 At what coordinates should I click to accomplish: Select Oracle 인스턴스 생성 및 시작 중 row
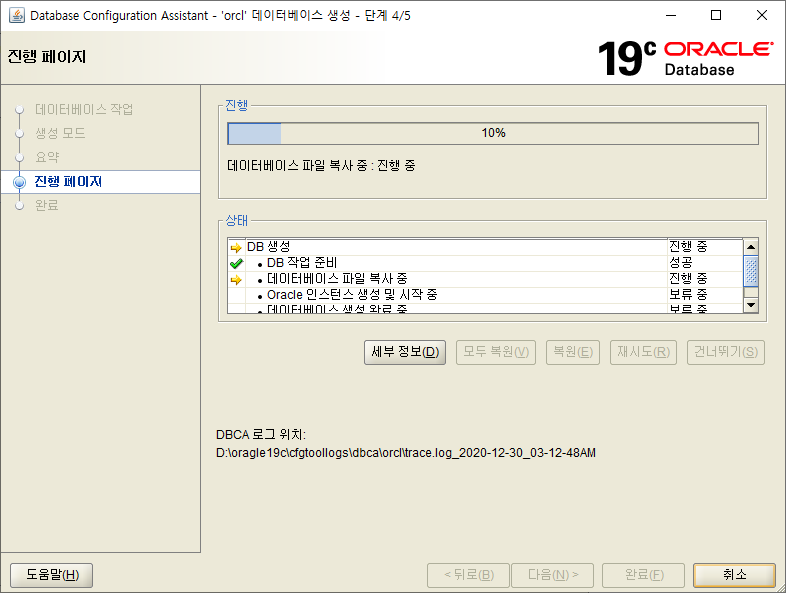[x=485, y=295]
